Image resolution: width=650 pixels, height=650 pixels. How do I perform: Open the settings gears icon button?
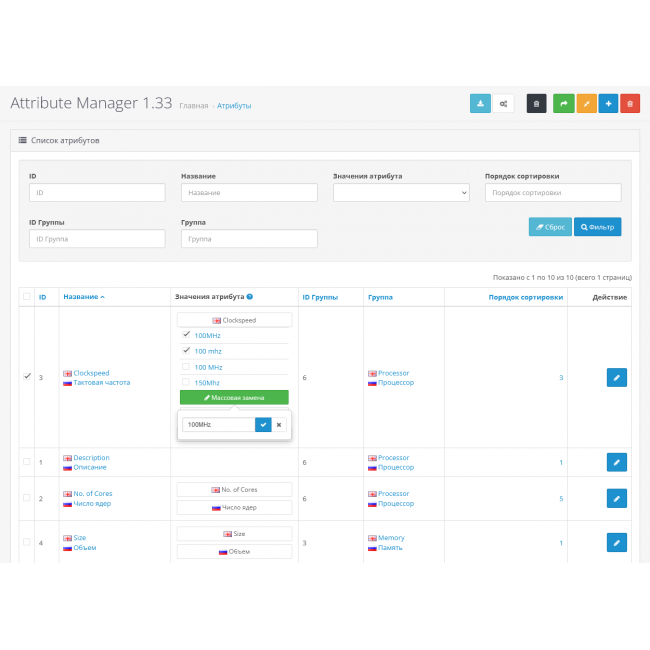505,103
